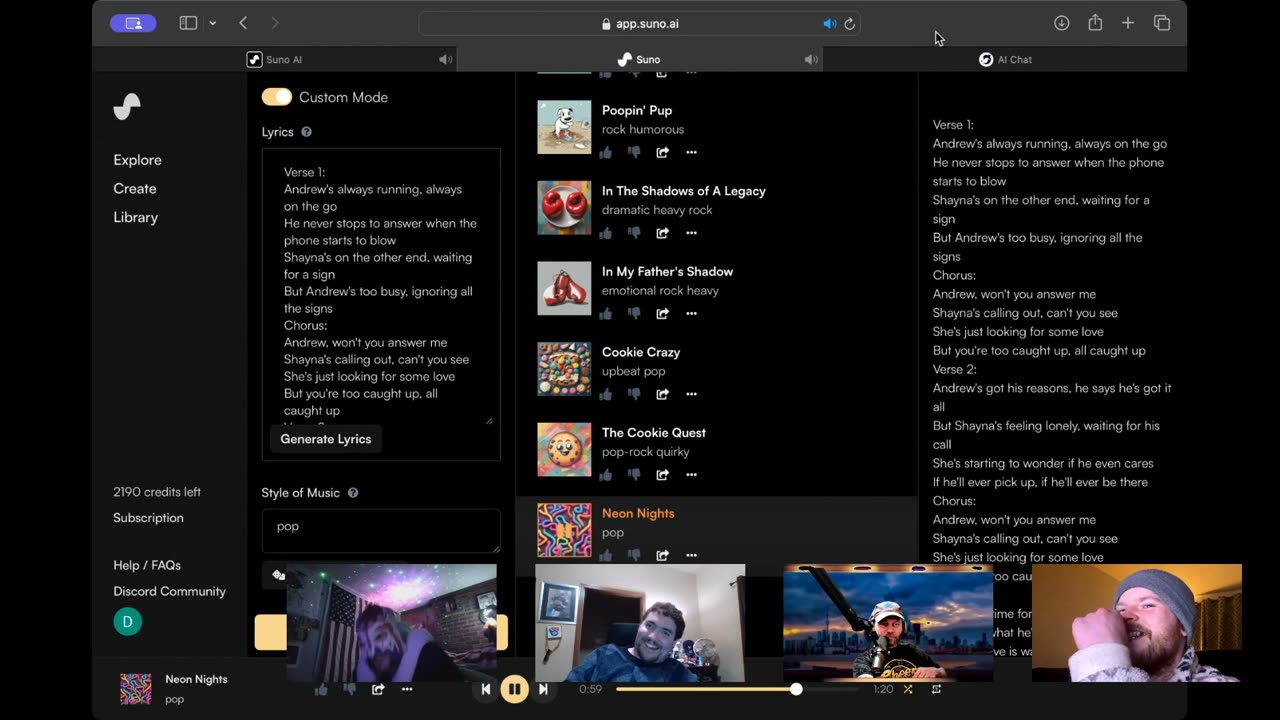Share the Poopin' Pup song

(662, 152)
